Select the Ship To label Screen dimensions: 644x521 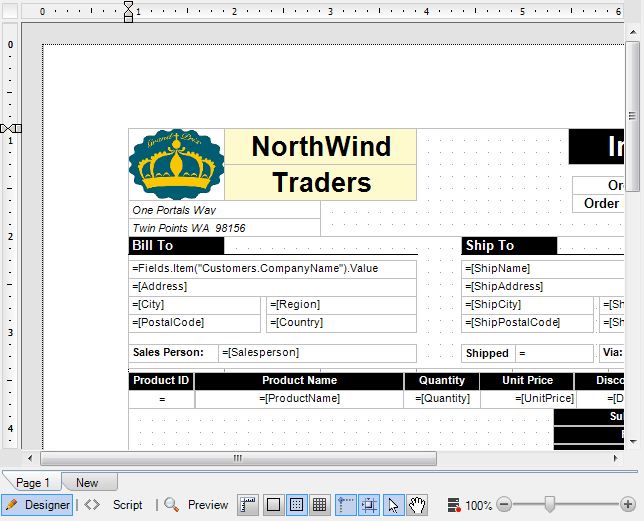point(509,246)
